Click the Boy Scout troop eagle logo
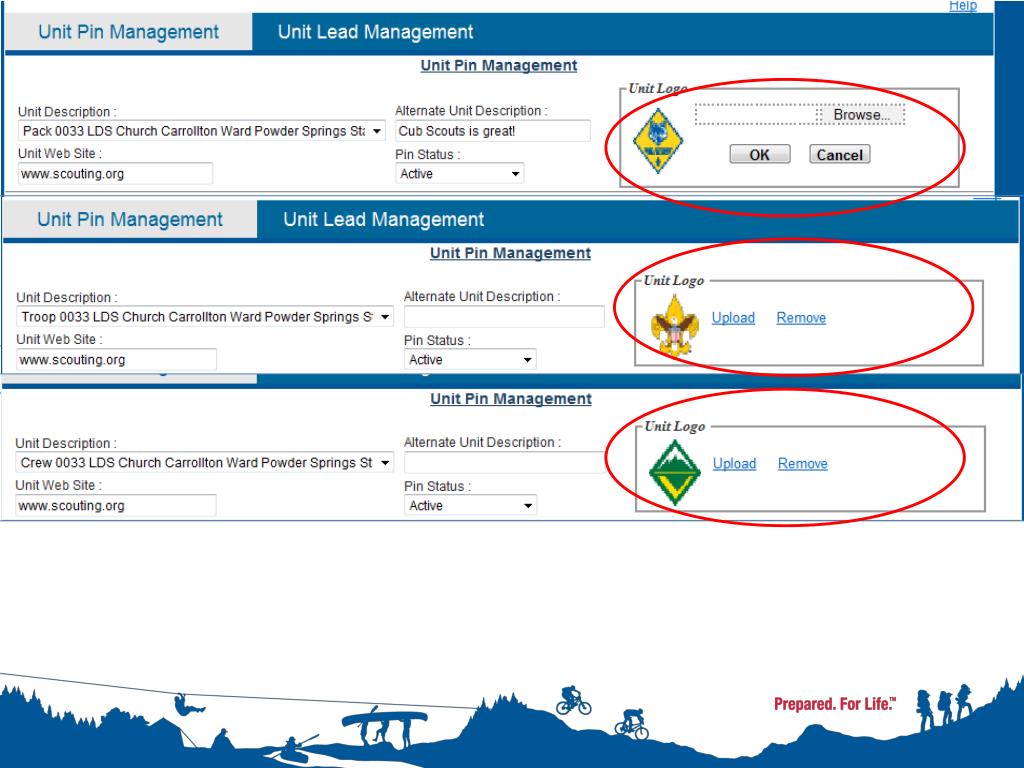The width and height of the screenshot is (1024, 768). pos(675,325)
